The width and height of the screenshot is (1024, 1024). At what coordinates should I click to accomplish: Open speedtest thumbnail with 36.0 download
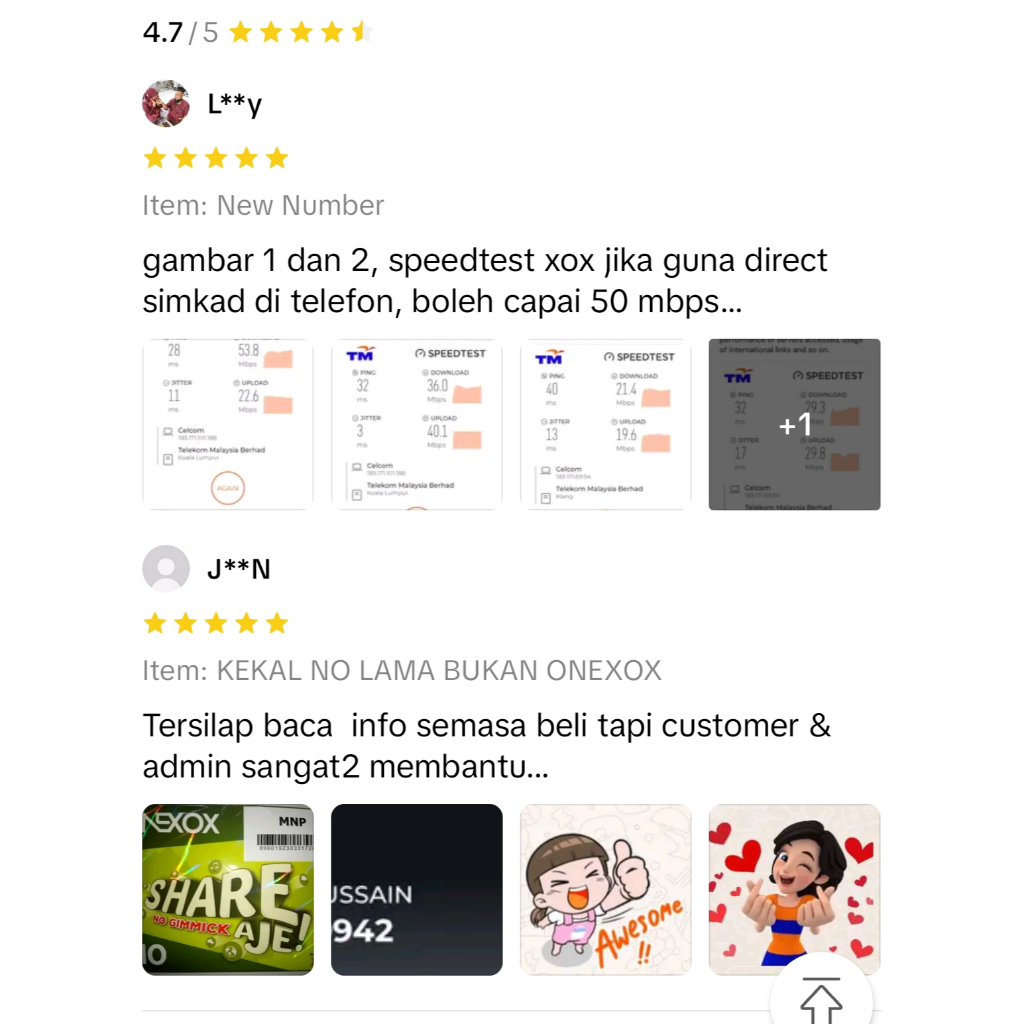pyautogui.click(x=417, y=424)
